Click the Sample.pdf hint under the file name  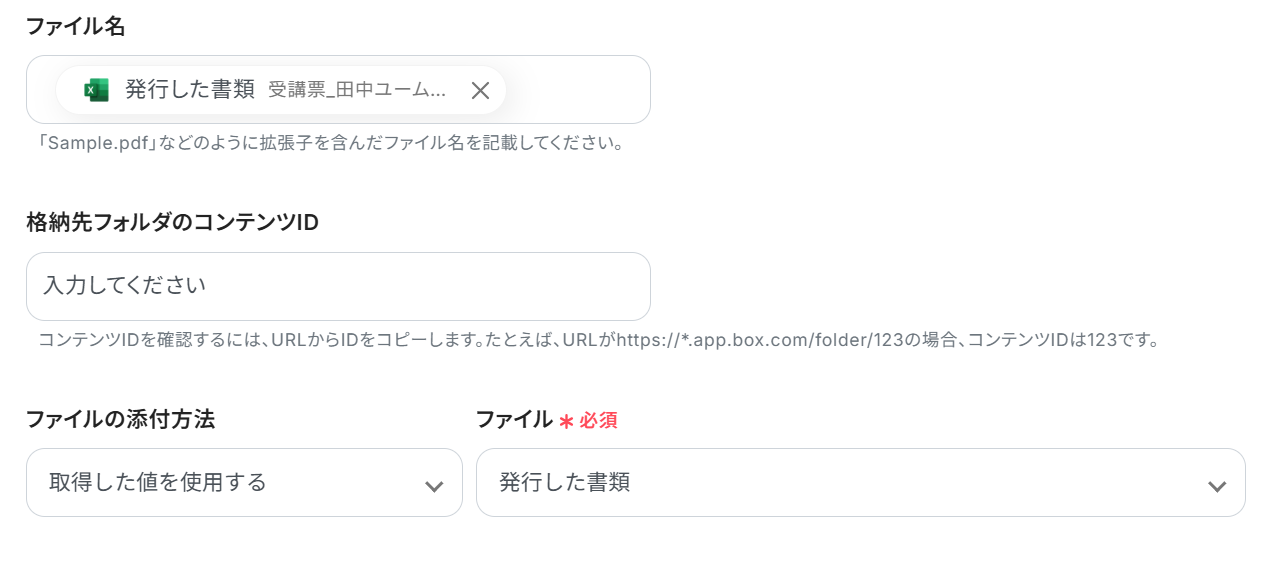pyautogui.click(x=330, y=143)
